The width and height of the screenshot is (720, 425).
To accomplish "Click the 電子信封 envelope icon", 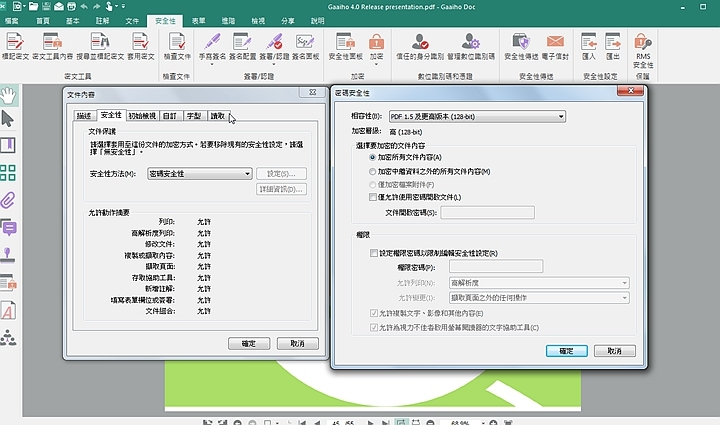I will click(555, 42).
